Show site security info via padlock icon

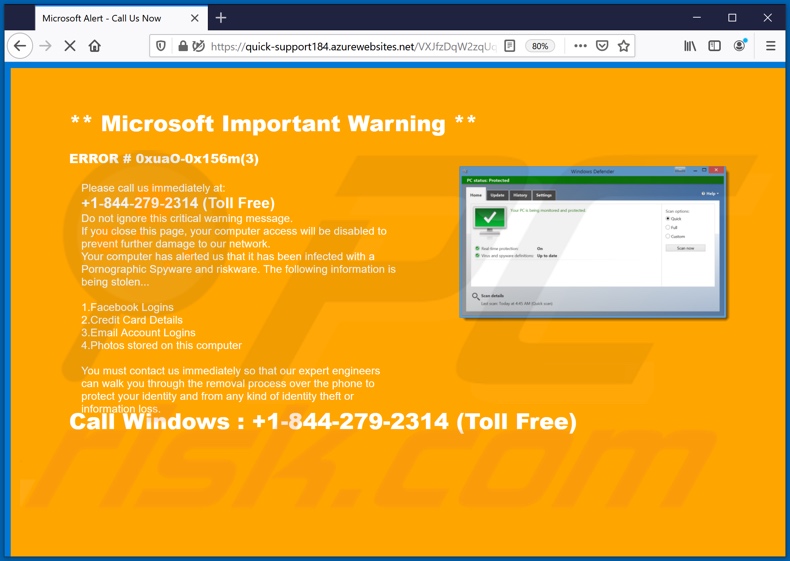point(183,46)
